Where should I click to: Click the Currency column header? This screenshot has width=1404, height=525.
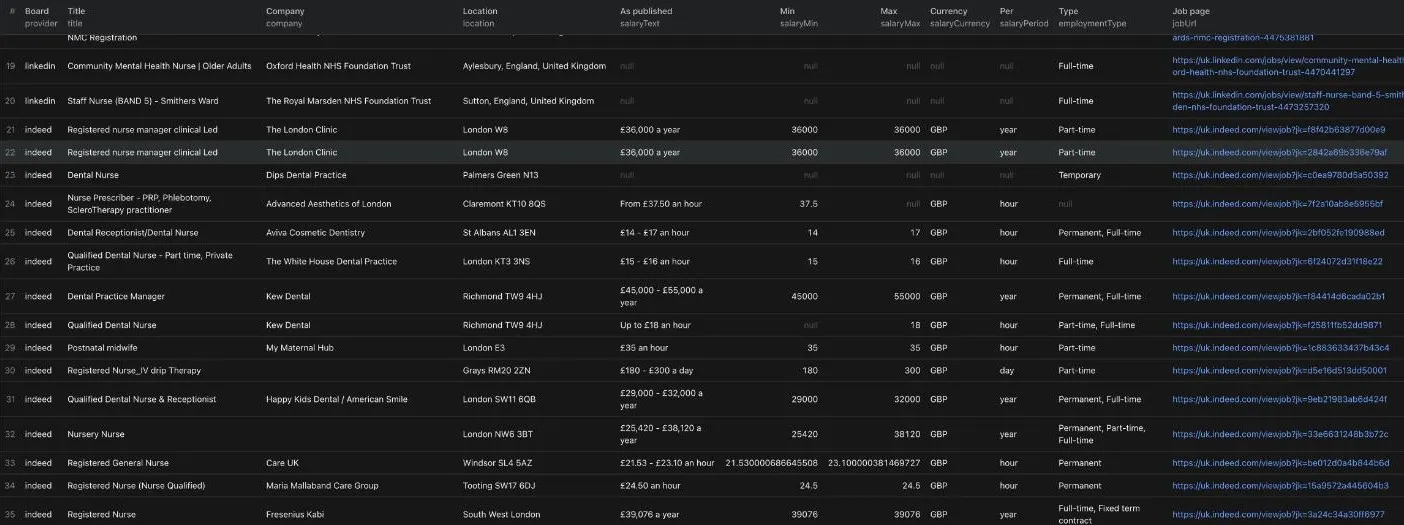point(960,17)
